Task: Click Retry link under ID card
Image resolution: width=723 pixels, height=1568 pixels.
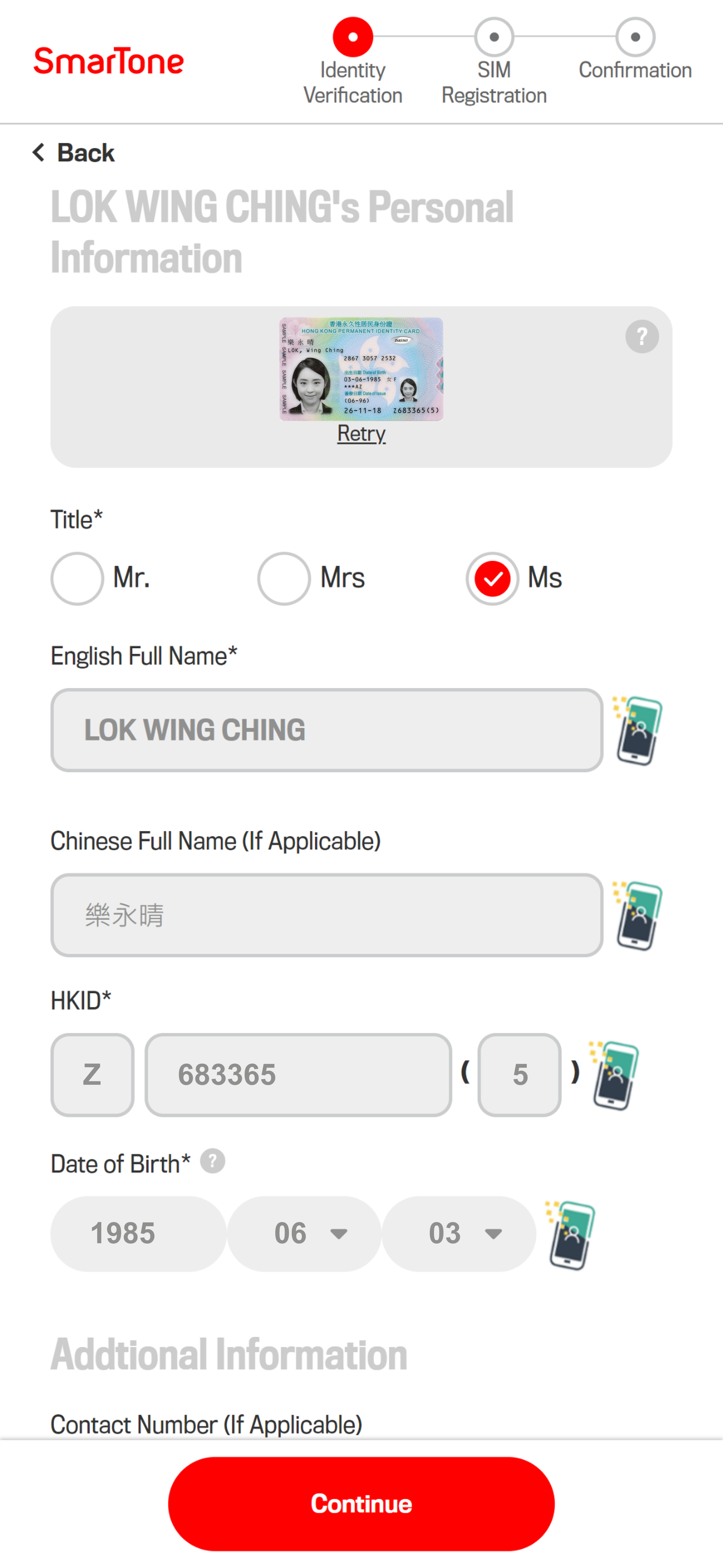Action: point(361,433)
